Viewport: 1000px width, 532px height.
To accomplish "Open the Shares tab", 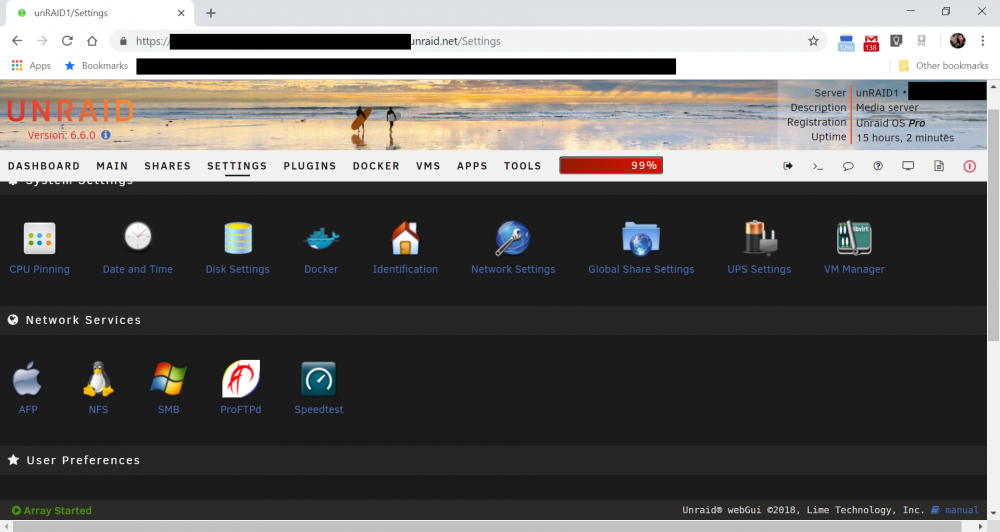I will click(x=168, y=166).
